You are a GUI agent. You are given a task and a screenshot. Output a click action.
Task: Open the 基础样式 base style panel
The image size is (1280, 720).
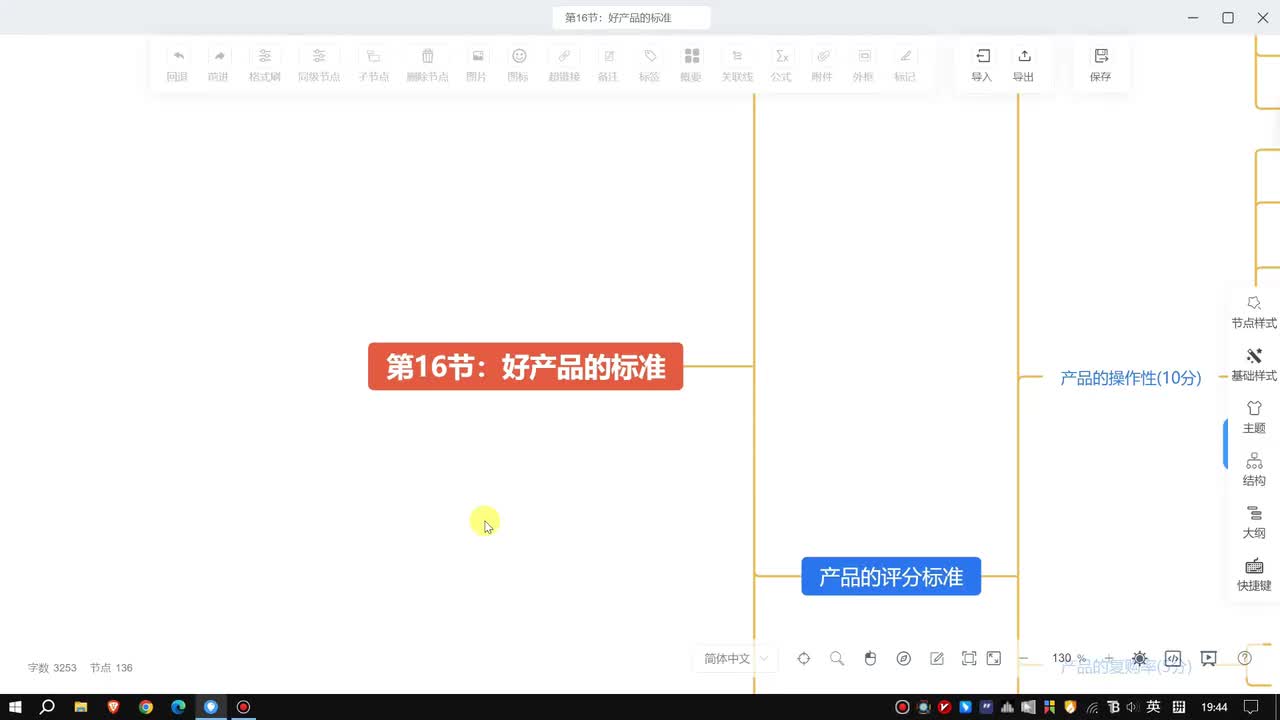coord(1254,365)
